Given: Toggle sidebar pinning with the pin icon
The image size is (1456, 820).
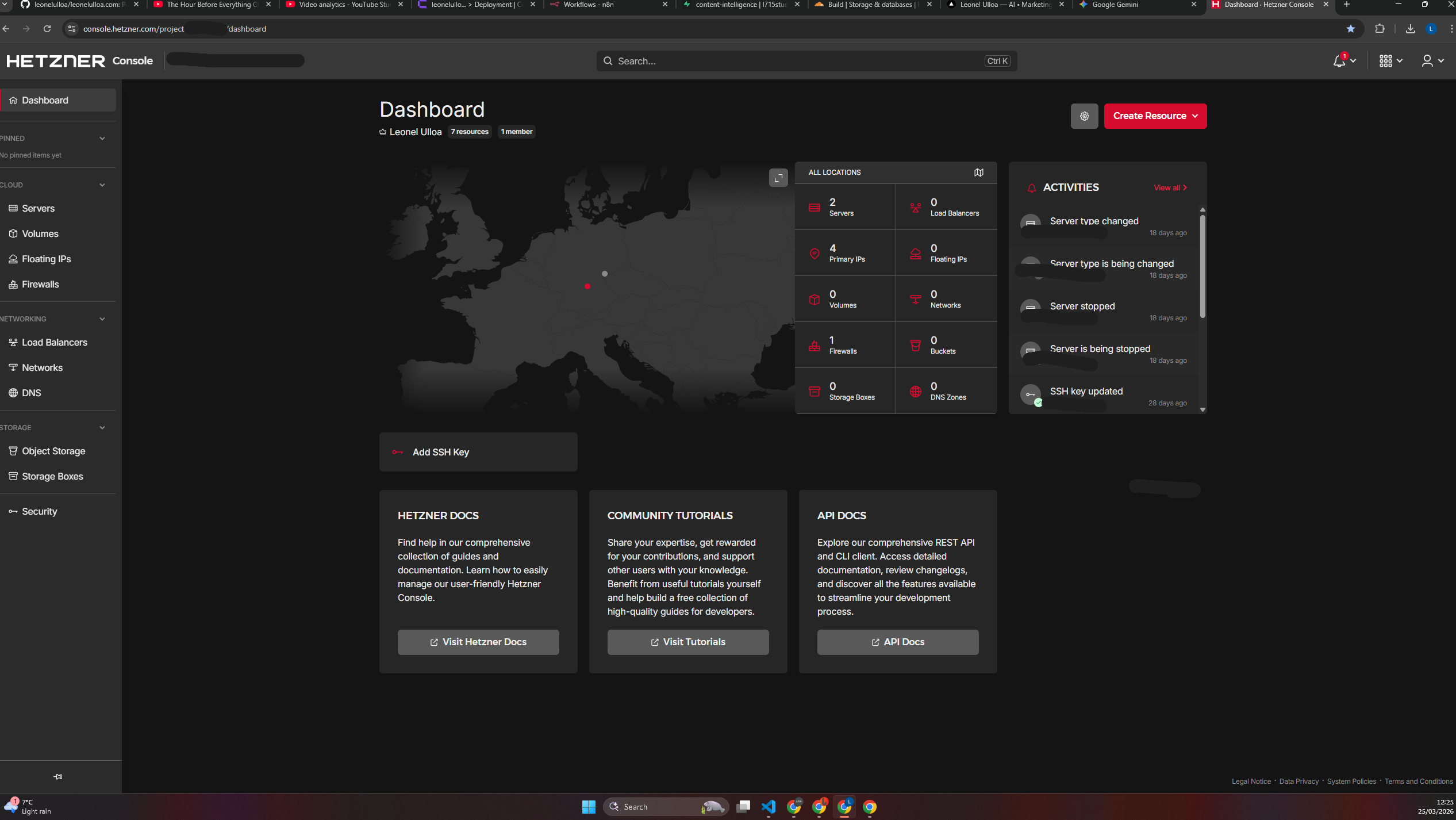Looking at the screenshot, I should (x=57, y=776).
